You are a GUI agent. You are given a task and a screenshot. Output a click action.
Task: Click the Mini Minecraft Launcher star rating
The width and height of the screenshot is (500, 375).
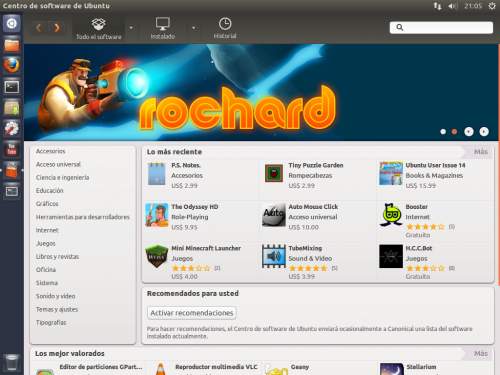(x=191, y=268)
